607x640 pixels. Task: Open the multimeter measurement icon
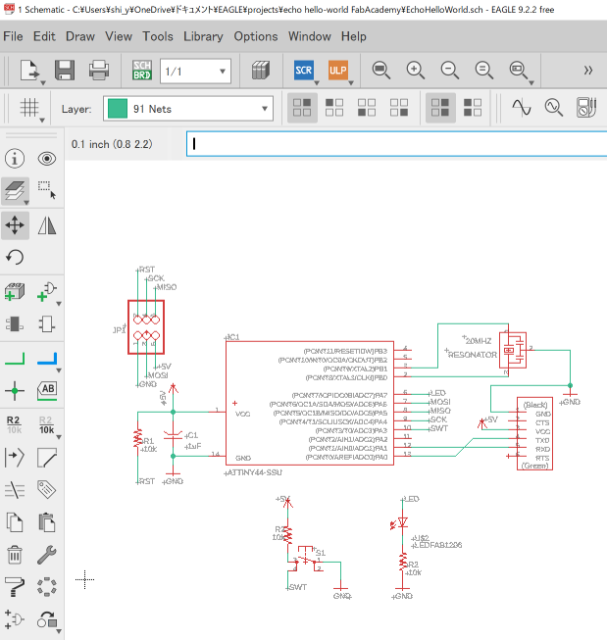tap(586, 108)
